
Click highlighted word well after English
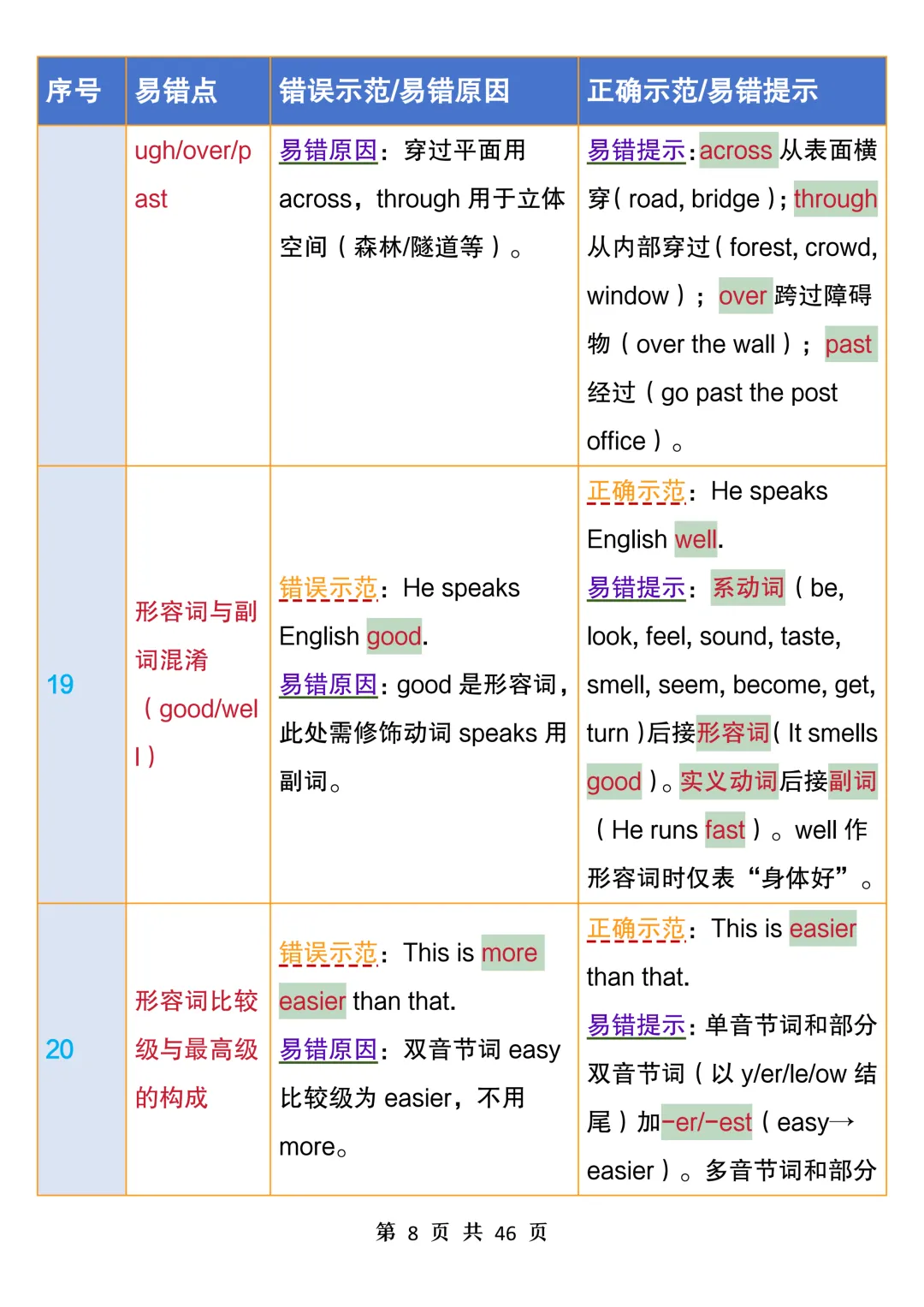tap(696, 539)
